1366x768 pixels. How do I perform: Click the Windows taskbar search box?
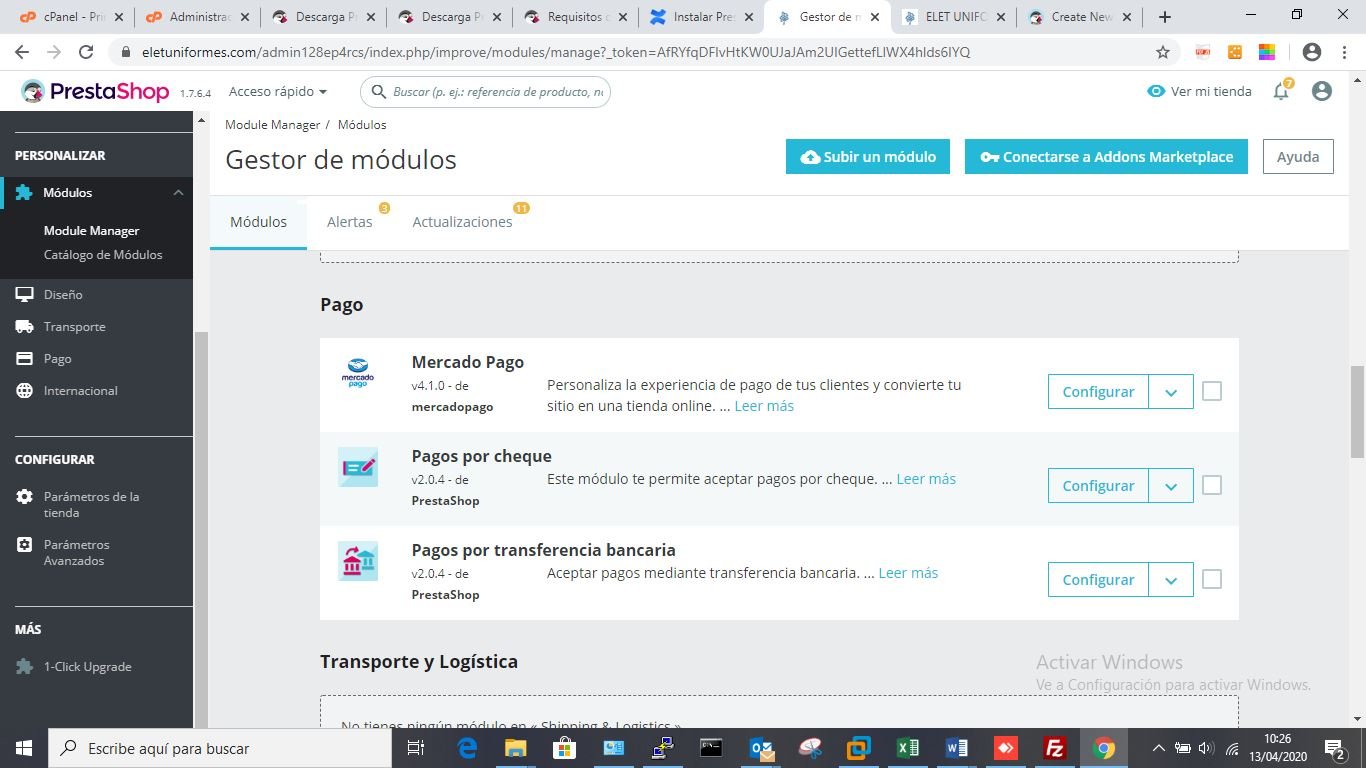coord(219,748)
